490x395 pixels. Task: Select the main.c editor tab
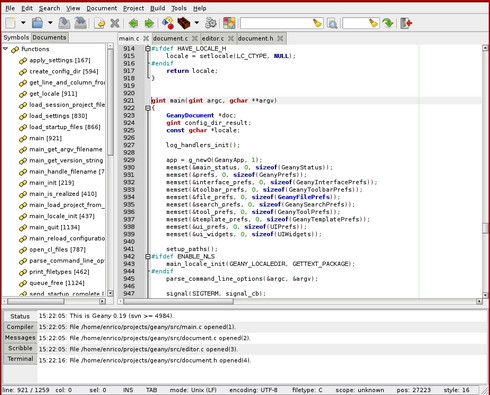[x=129, y=38]
